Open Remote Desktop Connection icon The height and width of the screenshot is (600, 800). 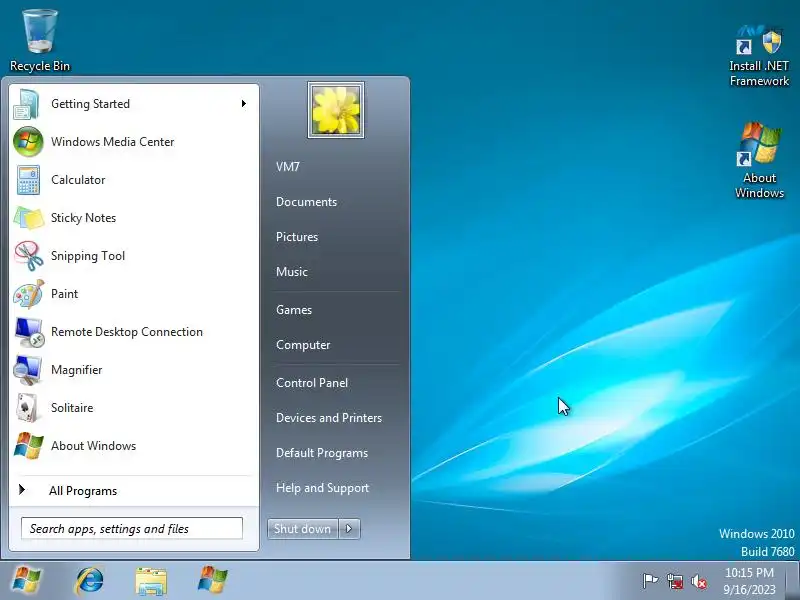(x=29, y=332)
